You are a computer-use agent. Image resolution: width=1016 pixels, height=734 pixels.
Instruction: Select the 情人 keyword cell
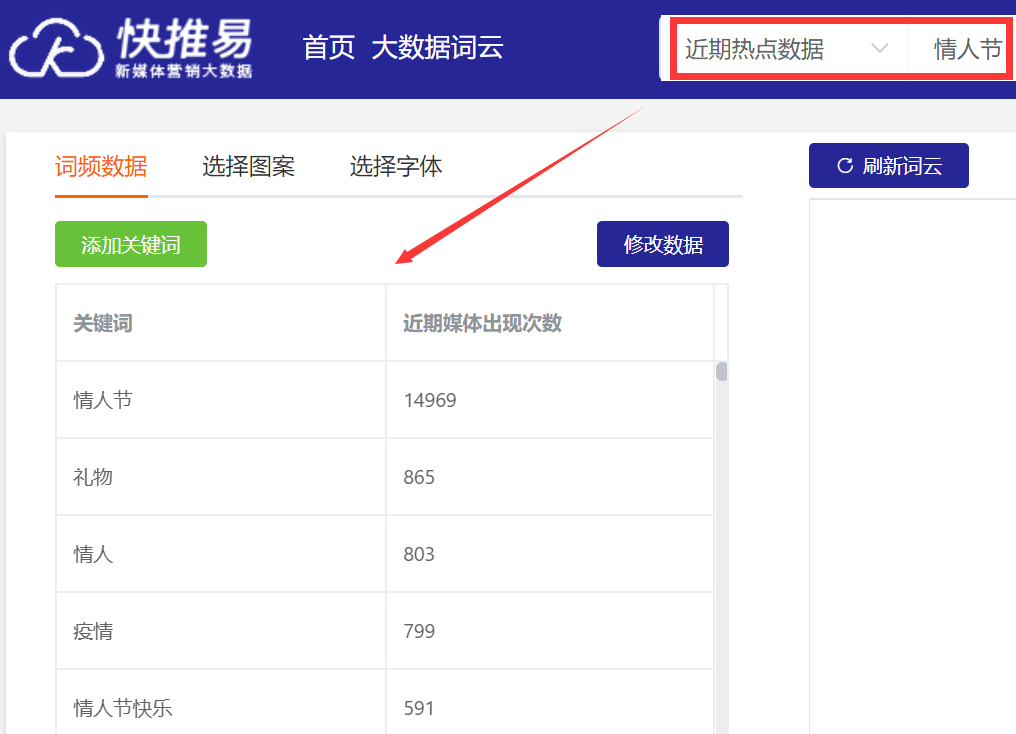click(x=221, y=555)
